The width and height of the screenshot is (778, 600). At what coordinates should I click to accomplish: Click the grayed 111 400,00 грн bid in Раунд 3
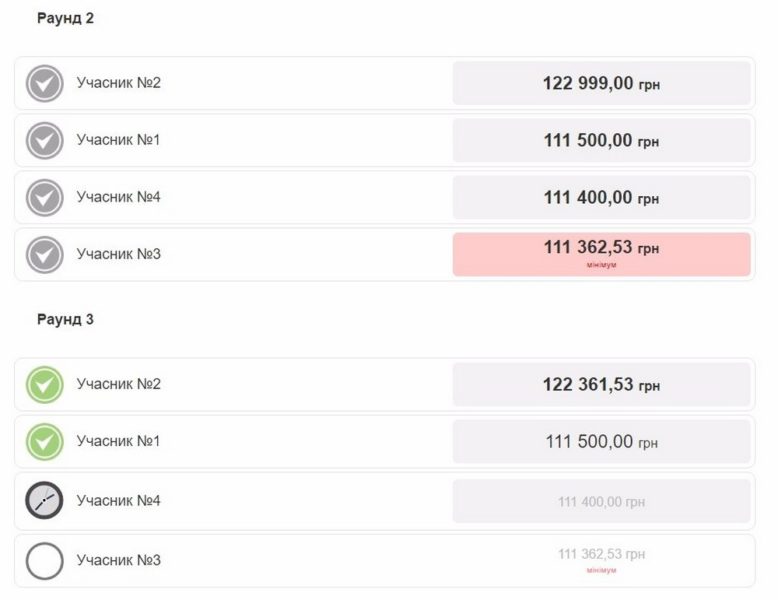601,501
